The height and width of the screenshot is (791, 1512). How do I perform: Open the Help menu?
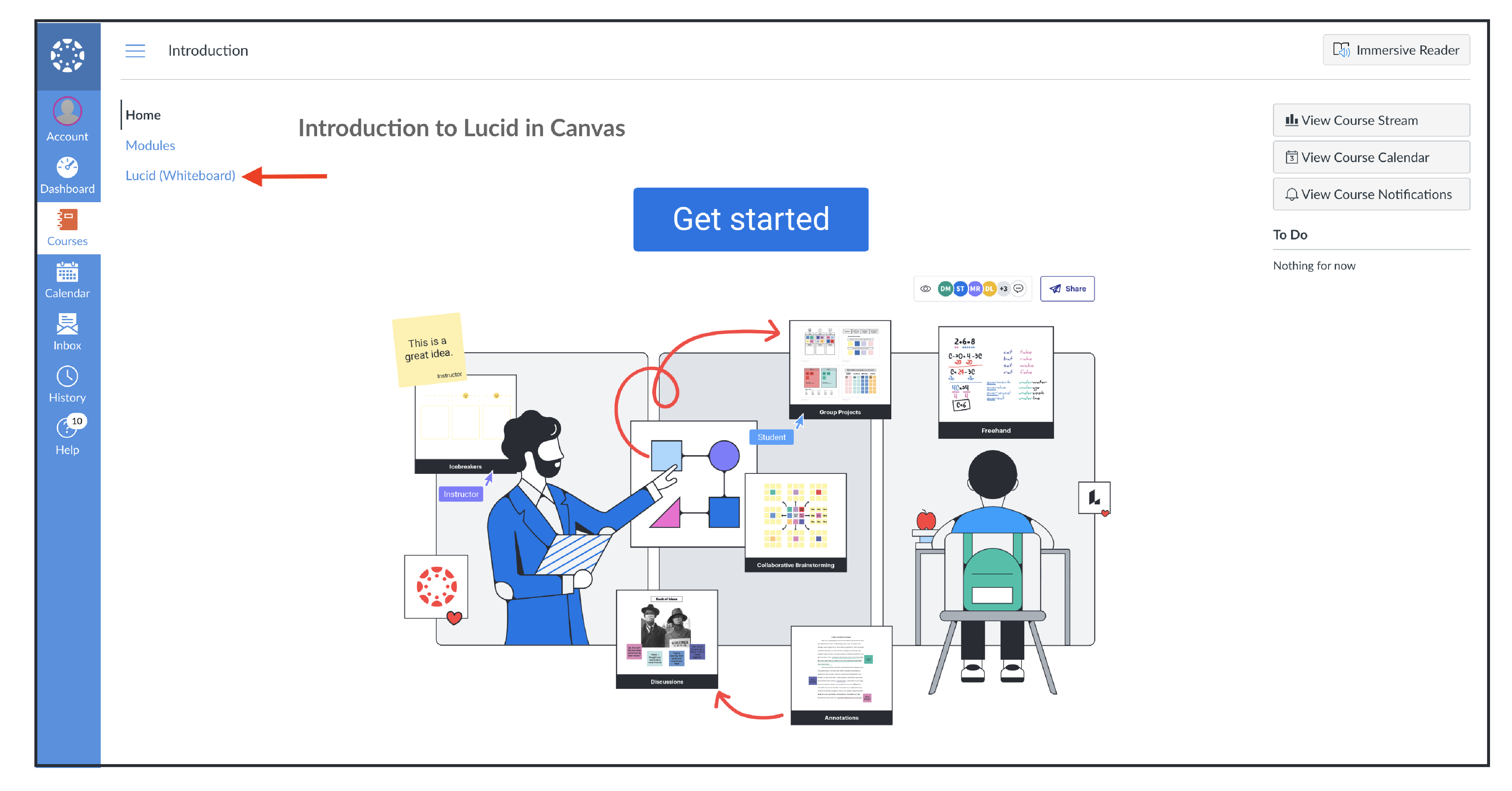point(67,435)
